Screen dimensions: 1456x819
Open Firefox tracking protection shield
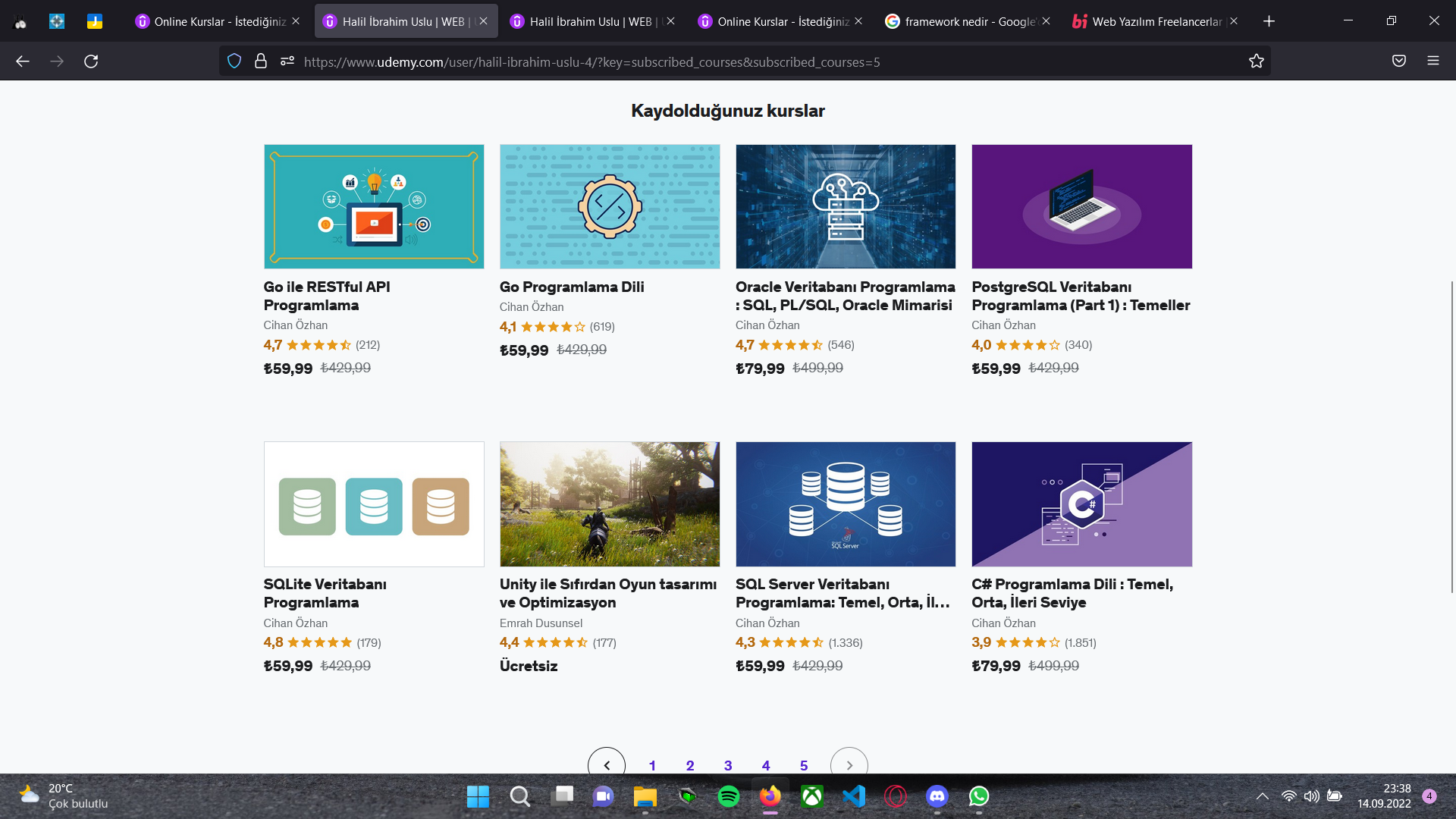click(x=234, y=61)
